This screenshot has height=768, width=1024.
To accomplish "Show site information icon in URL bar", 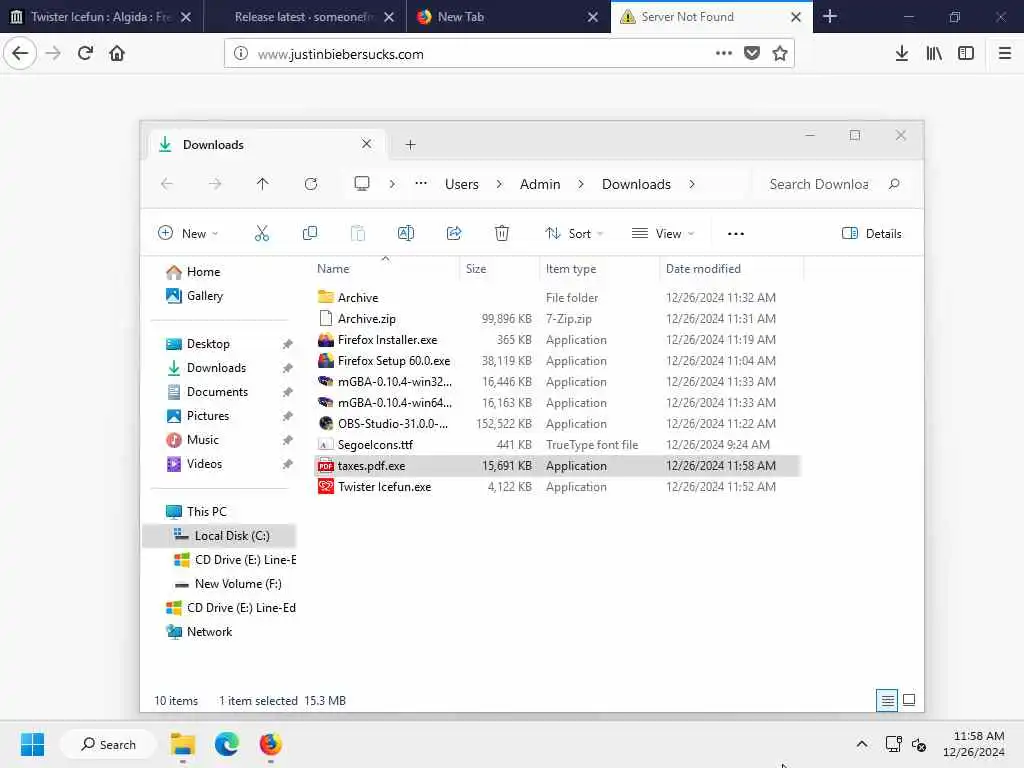I will [x=241, y=54].
